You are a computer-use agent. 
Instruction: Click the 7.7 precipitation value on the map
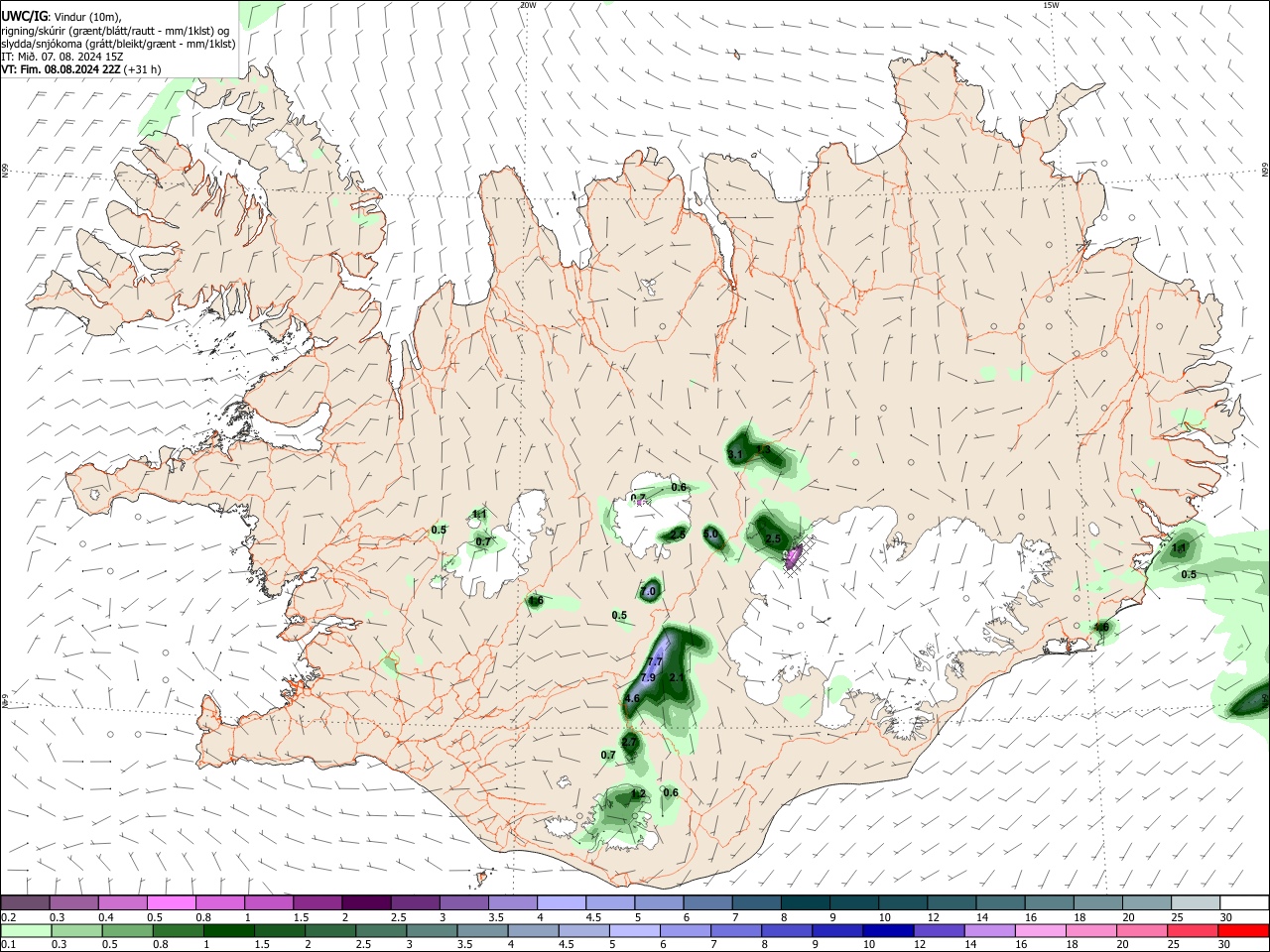[x=654, y=661]
